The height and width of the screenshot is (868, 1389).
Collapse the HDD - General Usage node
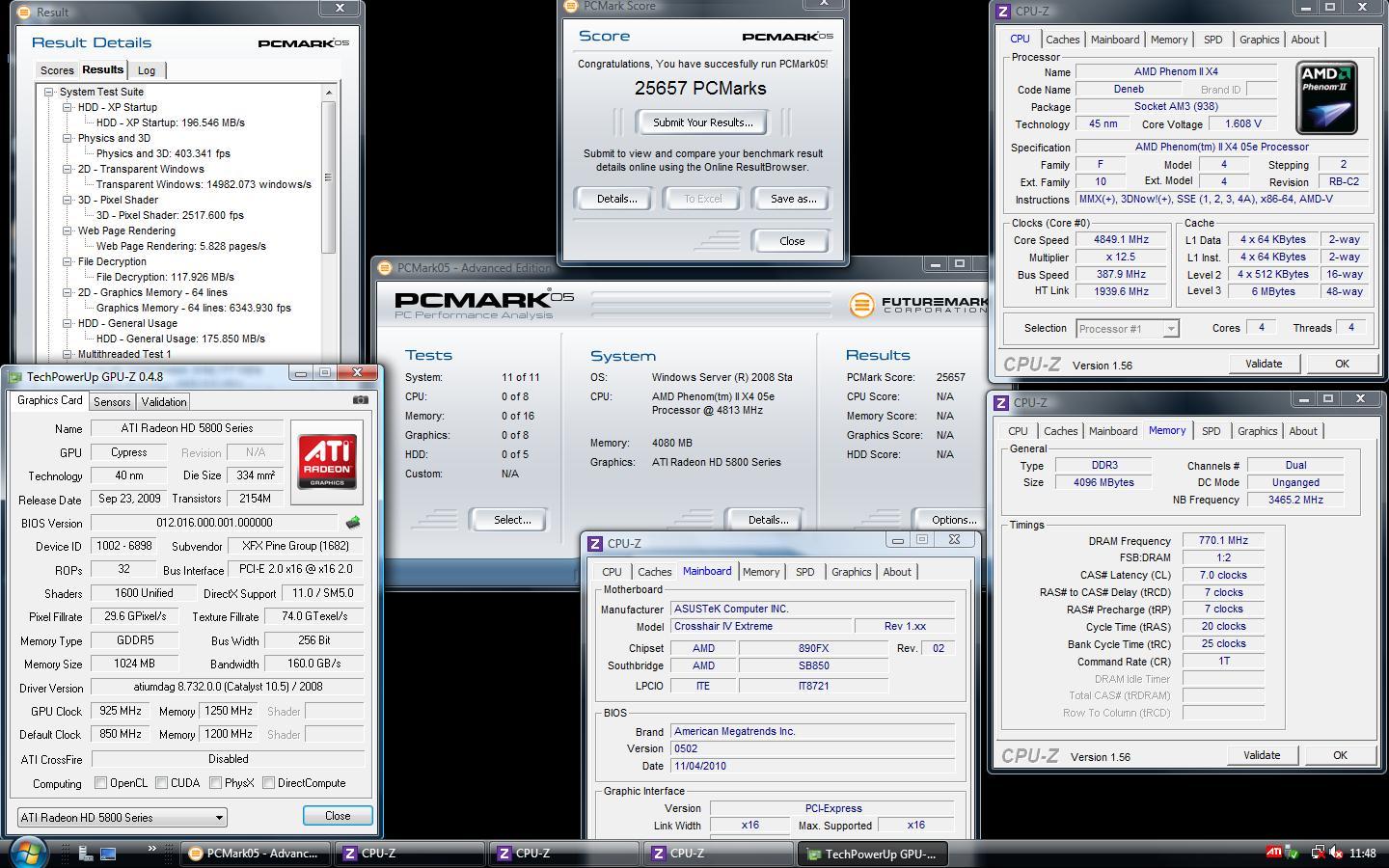click(x=68, y=323)
